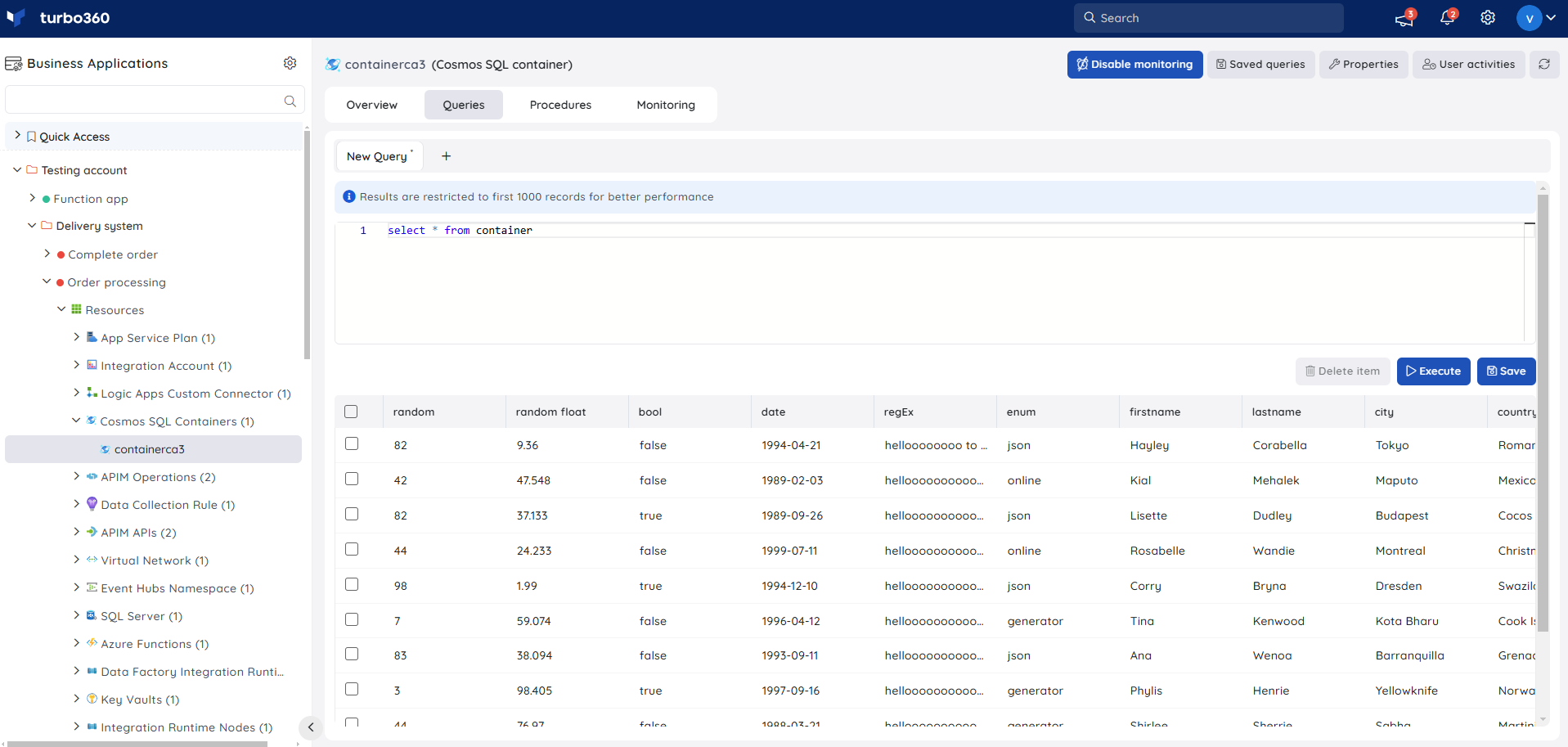Open the Procedures tab

tap(560, 105)
